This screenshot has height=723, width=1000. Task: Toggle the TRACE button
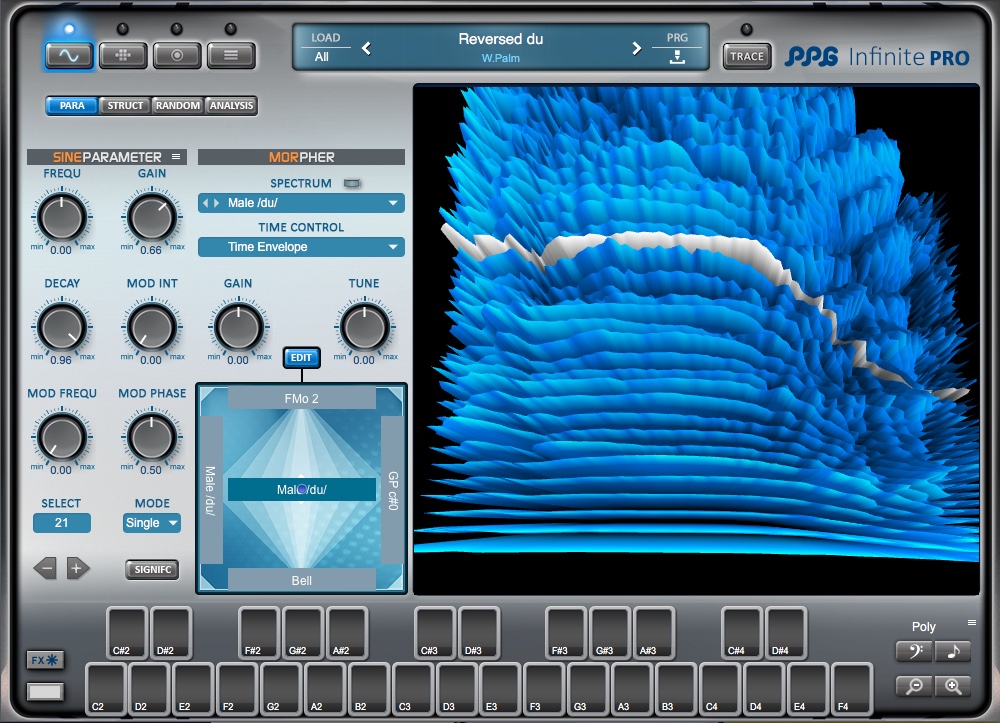(746, 56)
